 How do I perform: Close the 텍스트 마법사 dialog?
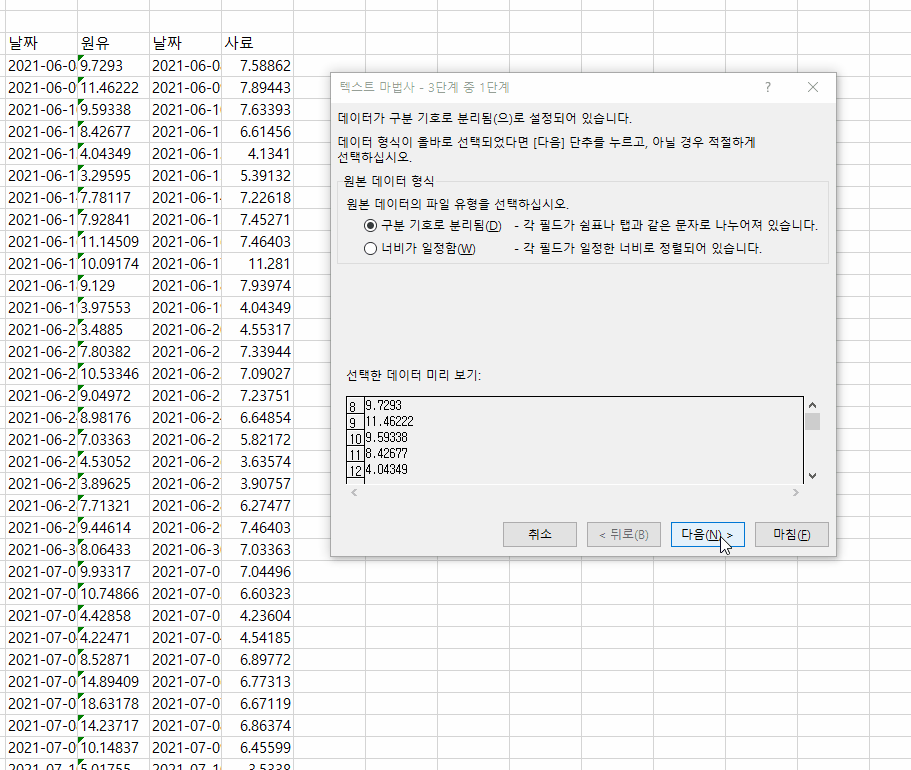point(813,87)
